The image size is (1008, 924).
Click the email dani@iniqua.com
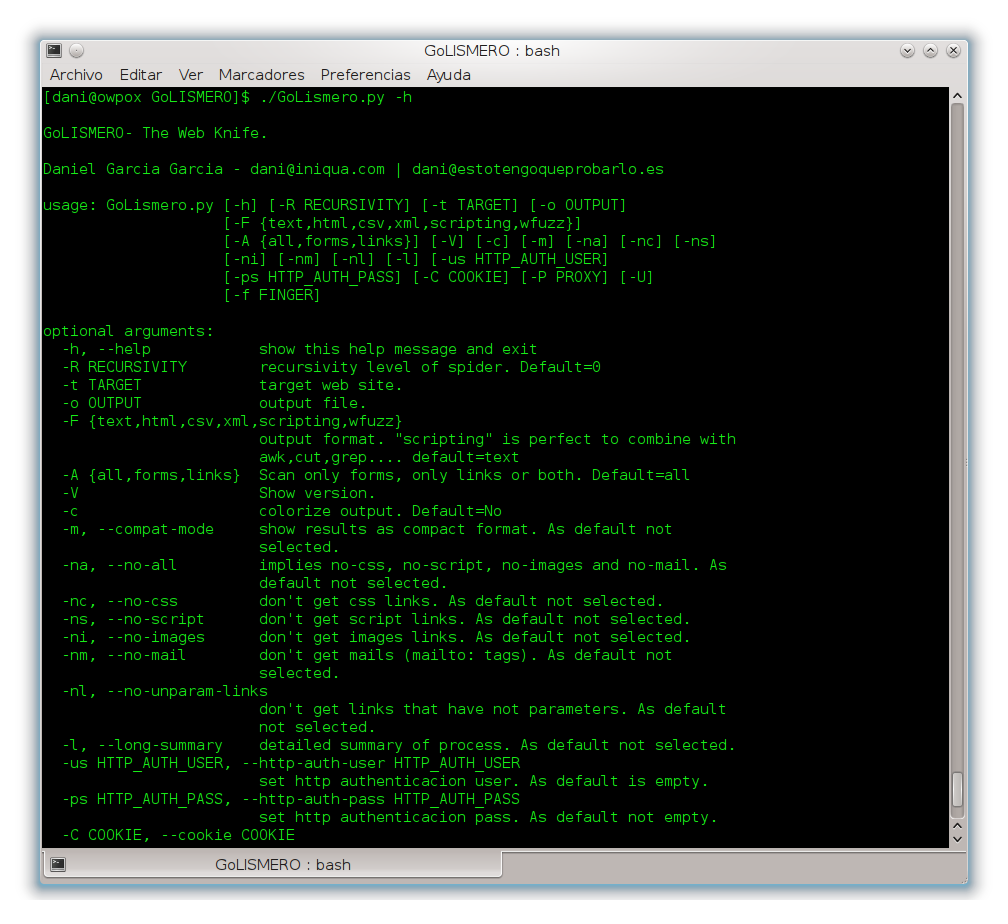pyautogui.click(x=318, y=169)
